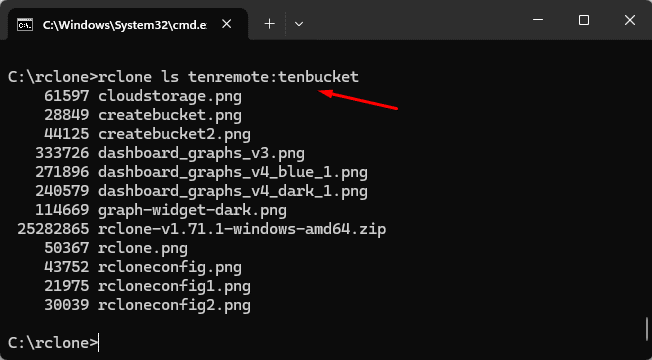Click the tenremote:tenbucket command text
The width and height of the screenshot is (652, 360).
point(273,77)
